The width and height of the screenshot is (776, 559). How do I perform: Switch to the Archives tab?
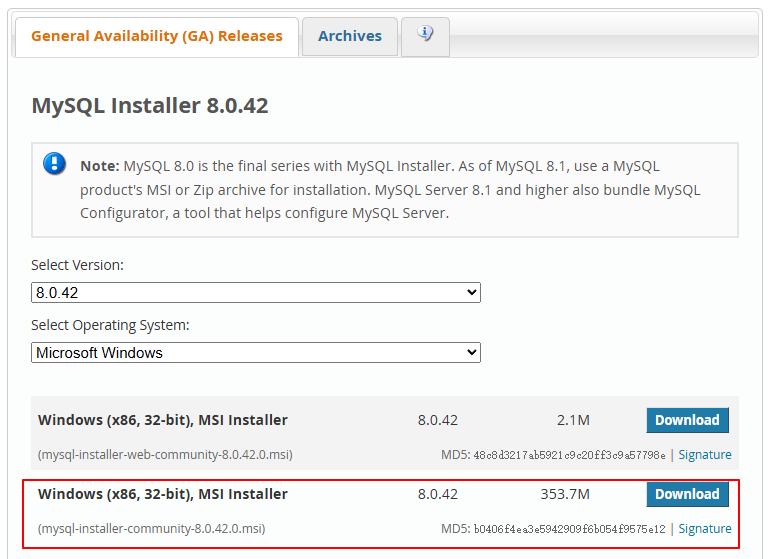tap(350, 36)
